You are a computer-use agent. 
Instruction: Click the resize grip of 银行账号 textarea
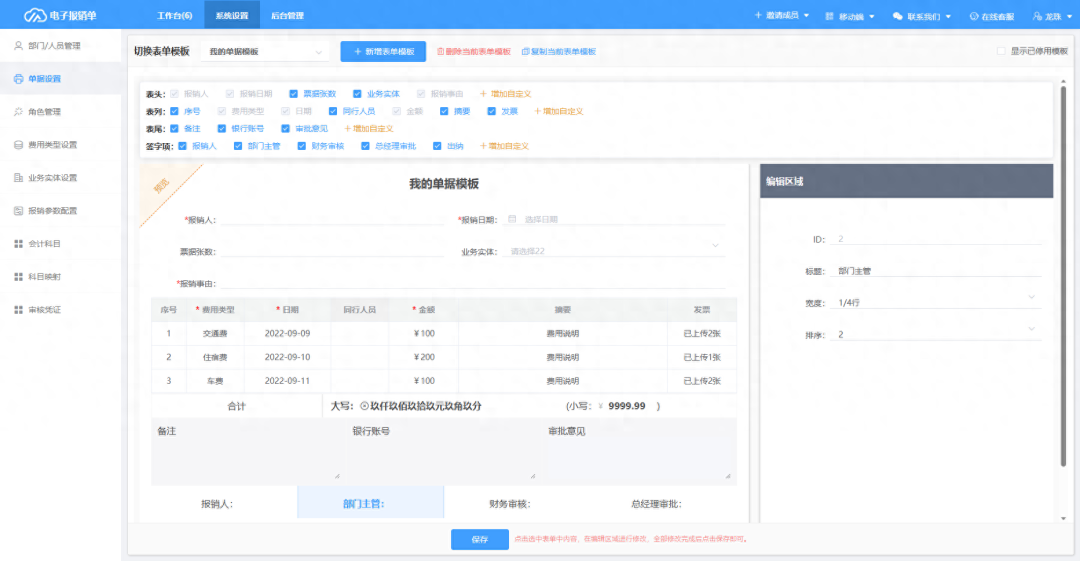pos(532,476)
